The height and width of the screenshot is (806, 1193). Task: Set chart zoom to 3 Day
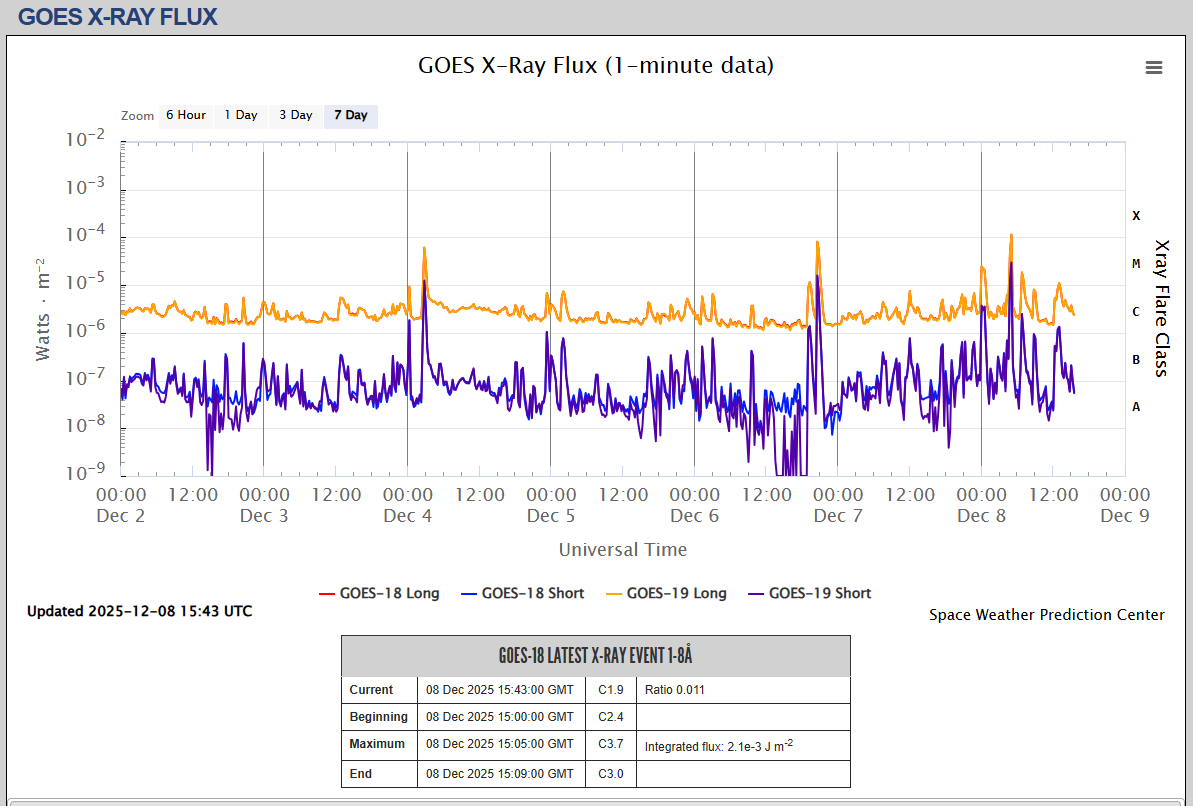coord(295,116)
